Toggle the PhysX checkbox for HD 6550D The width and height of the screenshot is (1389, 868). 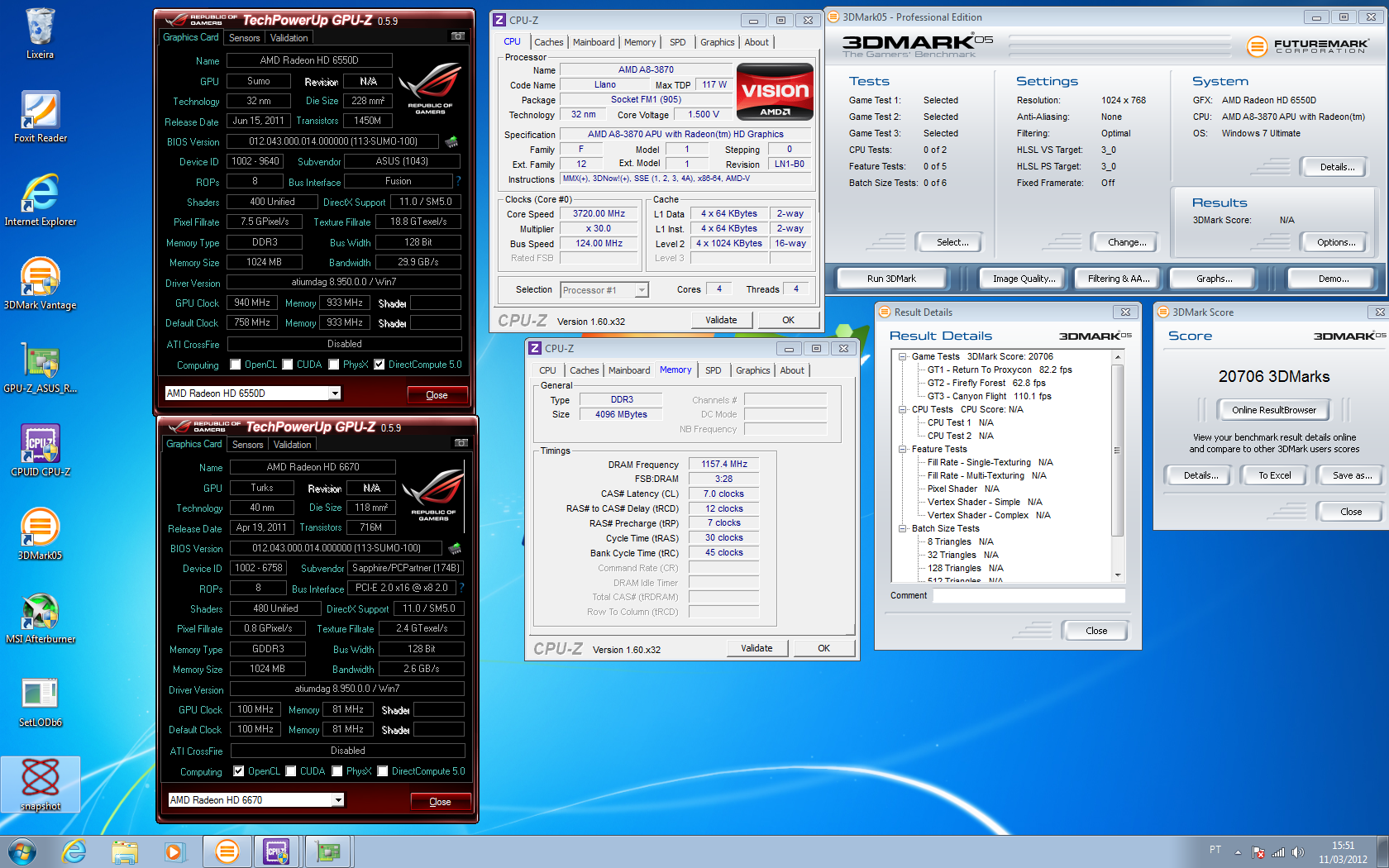(x=333, y=365)
